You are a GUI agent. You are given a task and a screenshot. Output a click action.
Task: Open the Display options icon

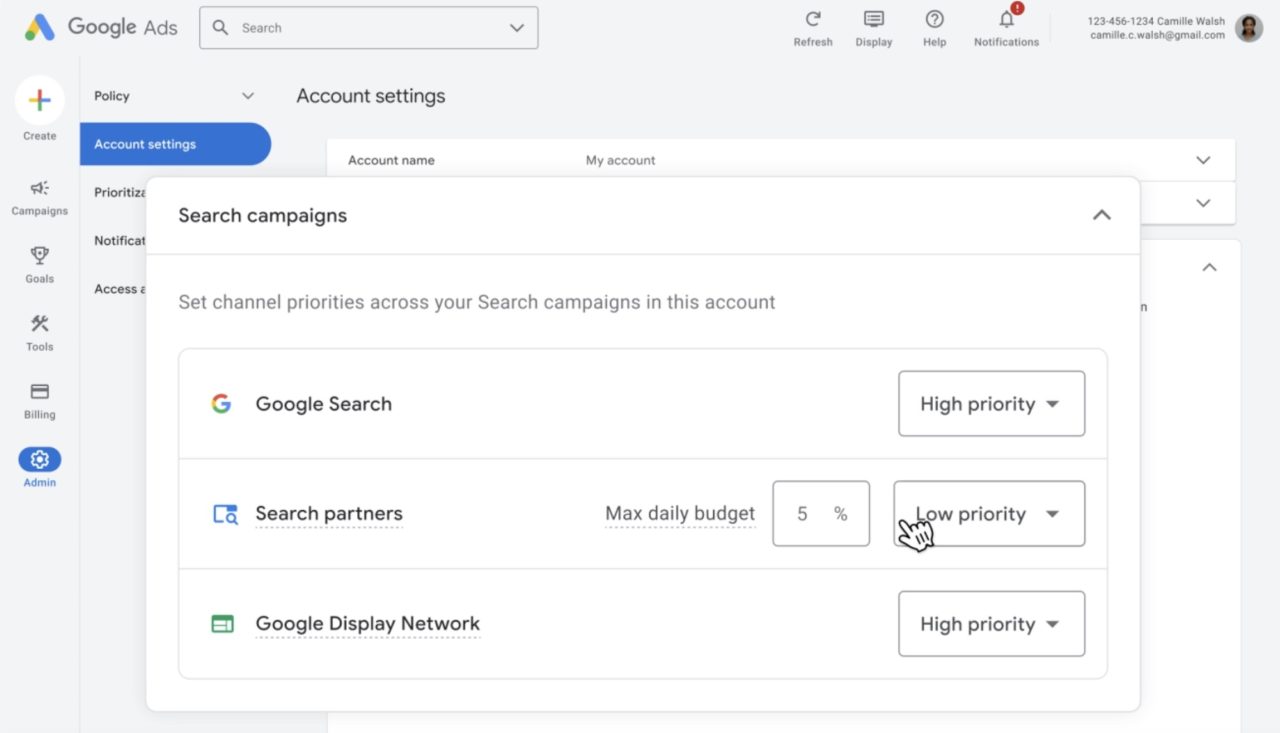click(874, 19)
